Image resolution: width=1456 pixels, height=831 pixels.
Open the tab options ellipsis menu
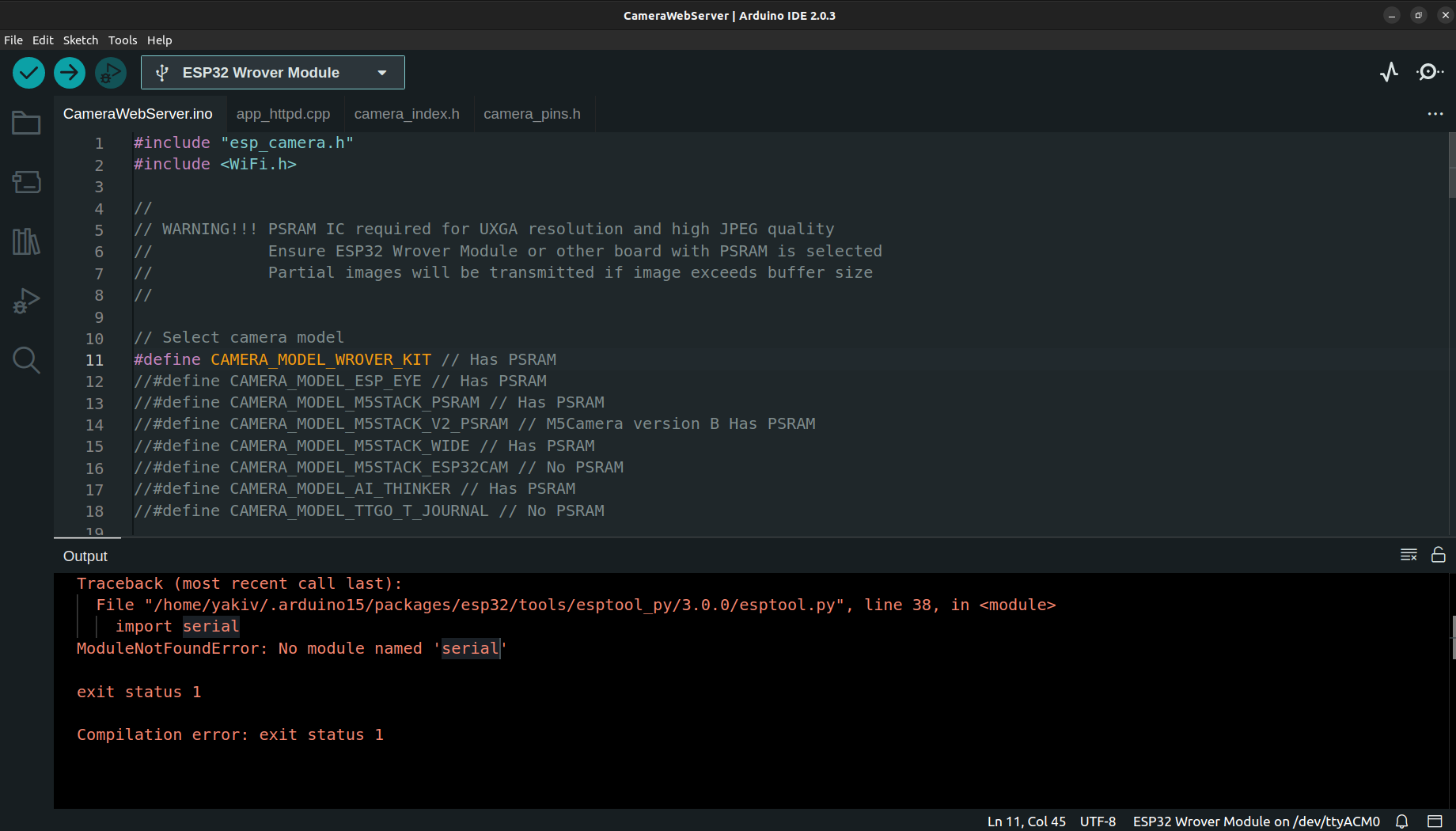click(x=1435, y=114)
